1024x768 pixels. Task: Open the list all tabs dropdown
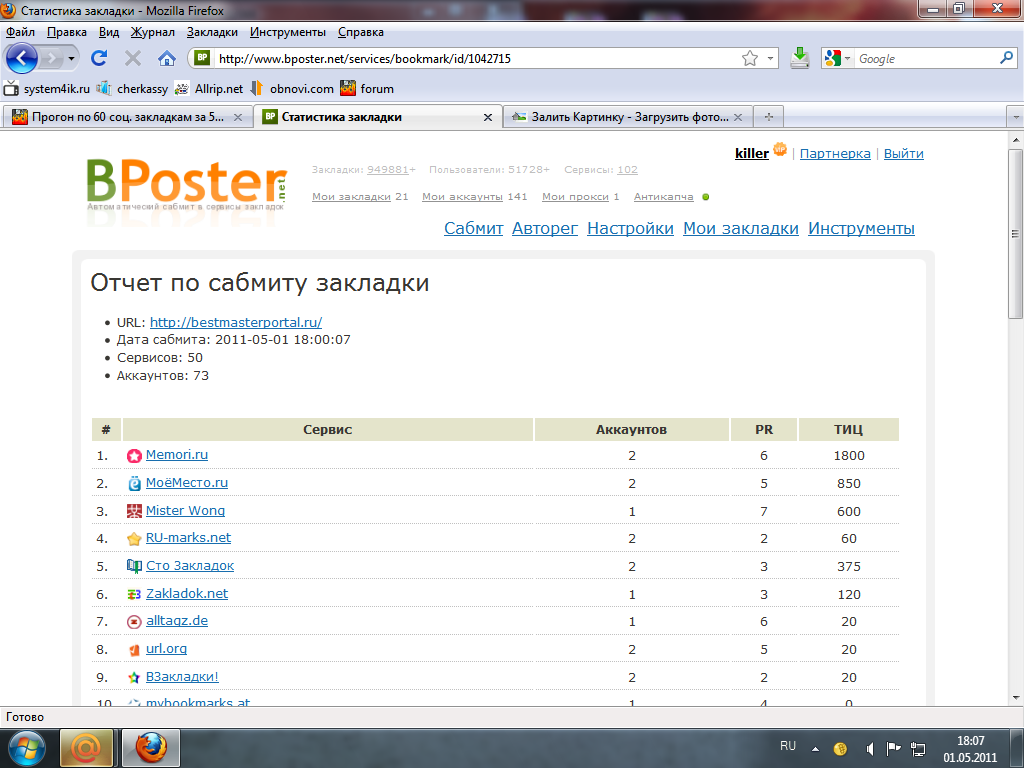click(x=1016, y=118)
